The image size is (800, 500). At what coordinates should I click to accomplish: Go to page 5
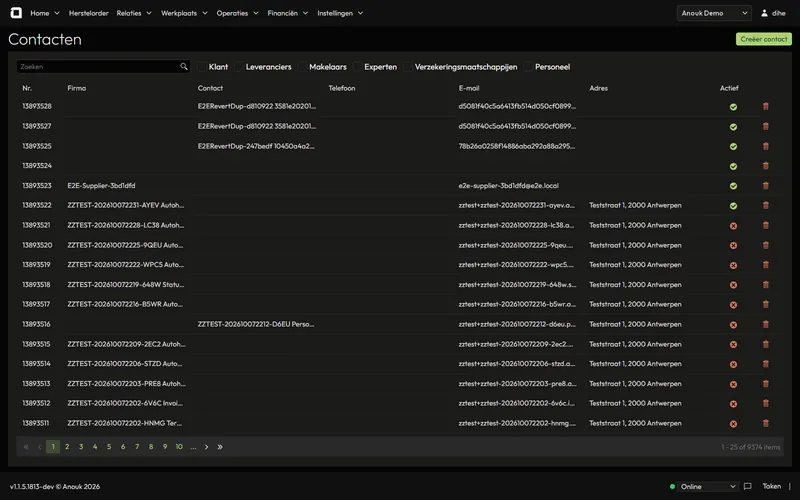109,447
